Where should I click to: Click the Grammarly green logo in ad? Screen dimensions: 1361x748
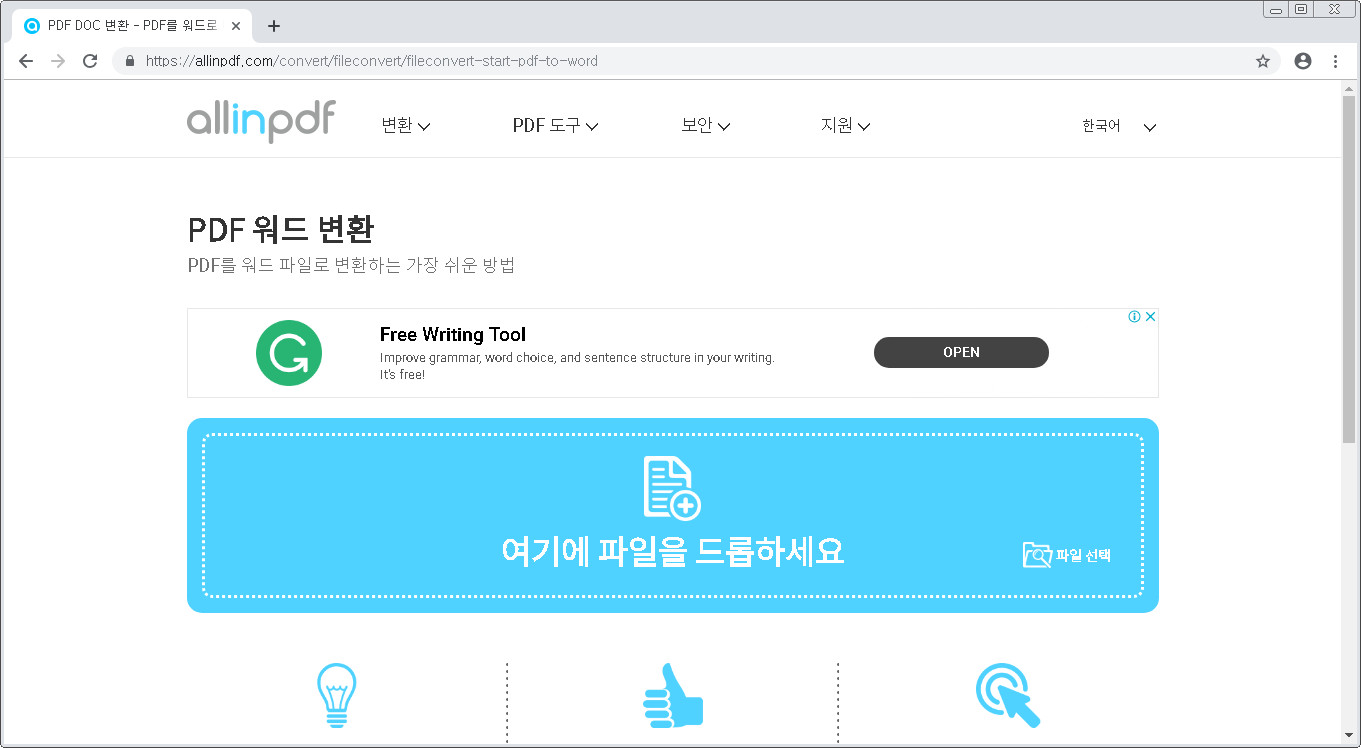pos(289,352)
